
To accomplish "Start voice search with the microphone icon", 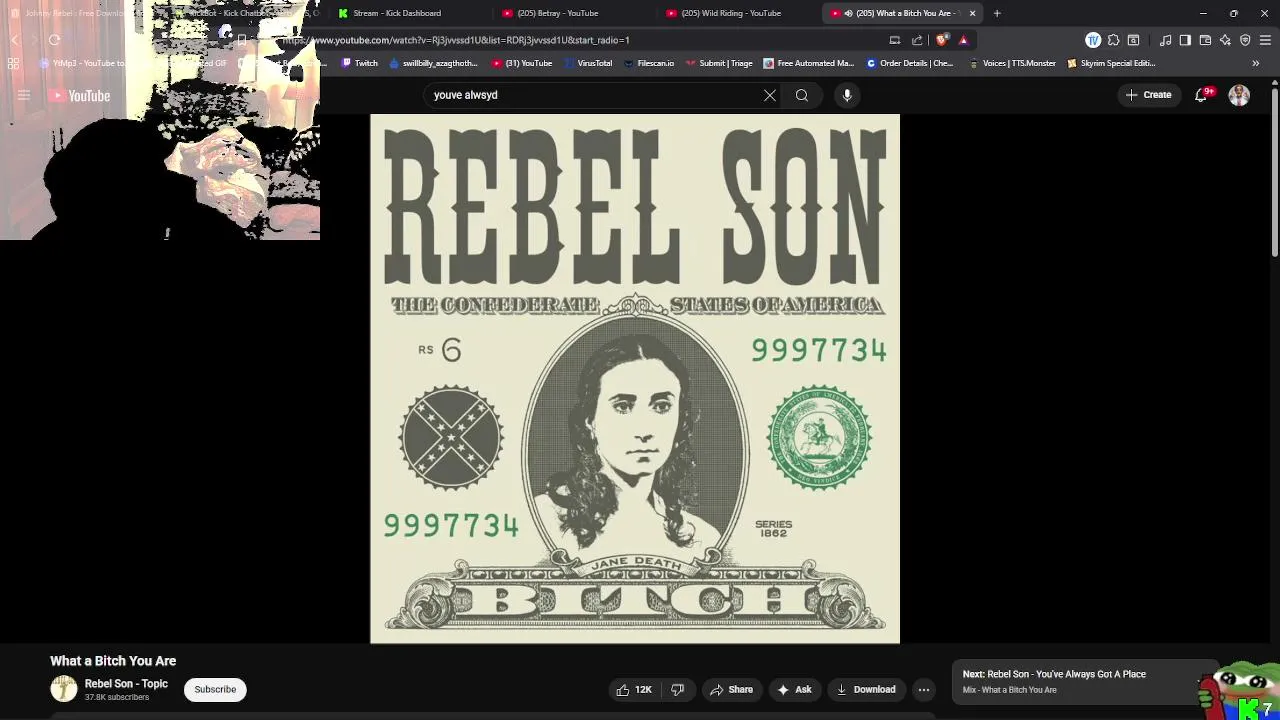I will coord(847,95).
